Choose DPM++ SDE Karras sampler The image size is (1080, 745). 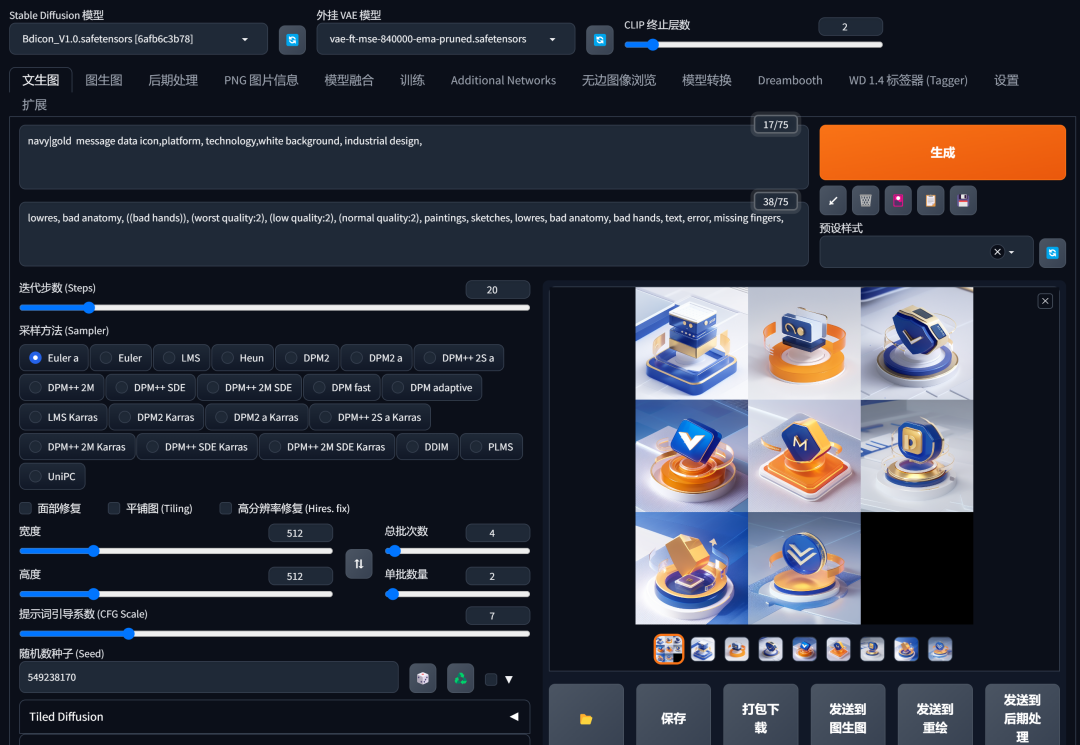click(x=197, y=447)
